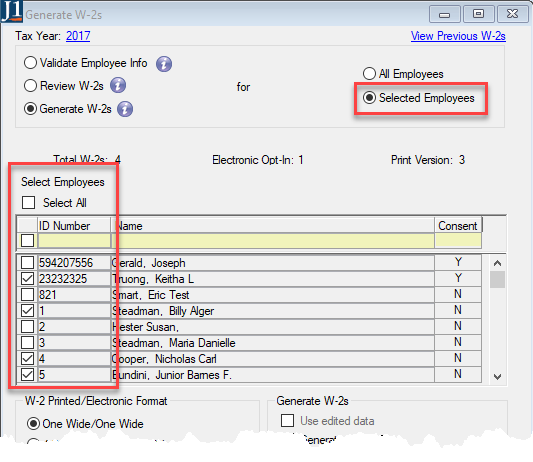Open the View Previous W-2s link
Viewport: 533px width, 462px height.
(x=458, y=36)
